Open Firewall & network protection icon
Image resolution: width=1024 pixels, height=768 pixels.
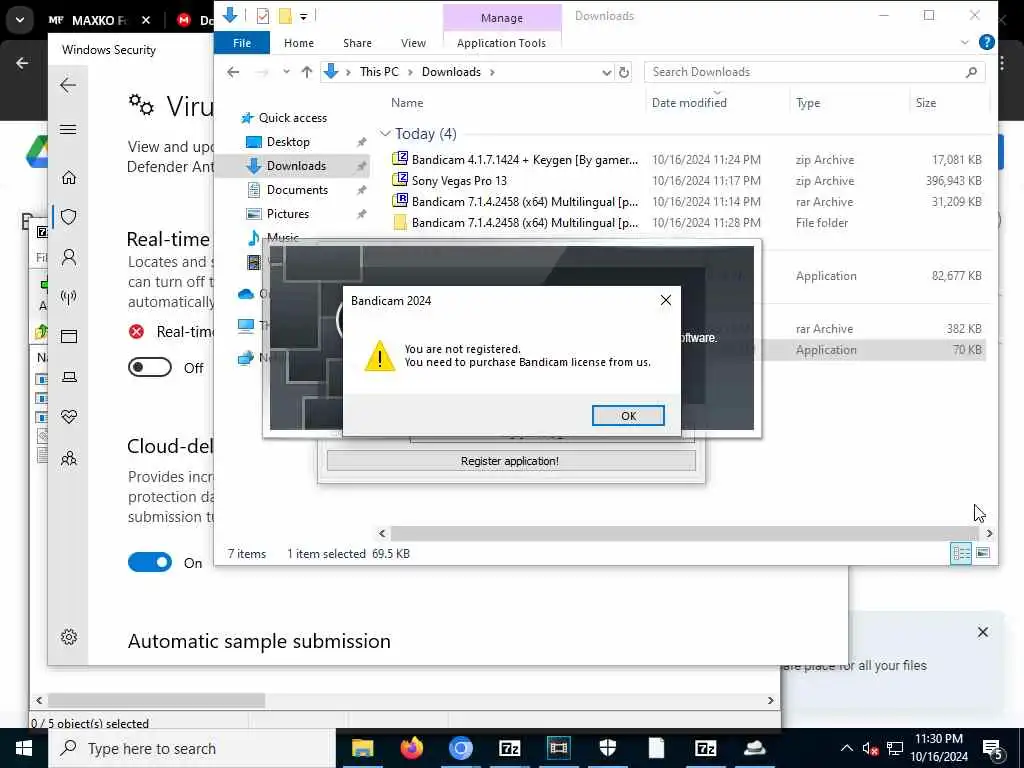69,297
